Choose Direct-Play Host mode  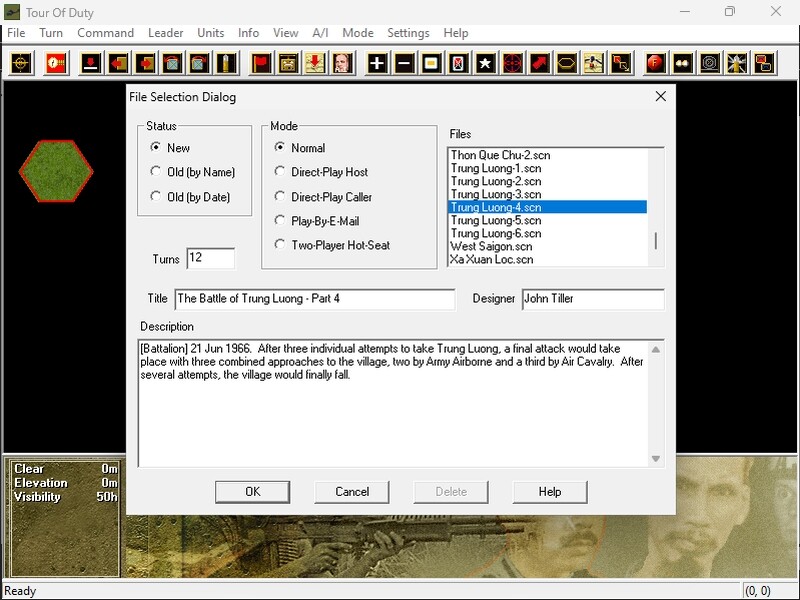(x=280, y=171)
